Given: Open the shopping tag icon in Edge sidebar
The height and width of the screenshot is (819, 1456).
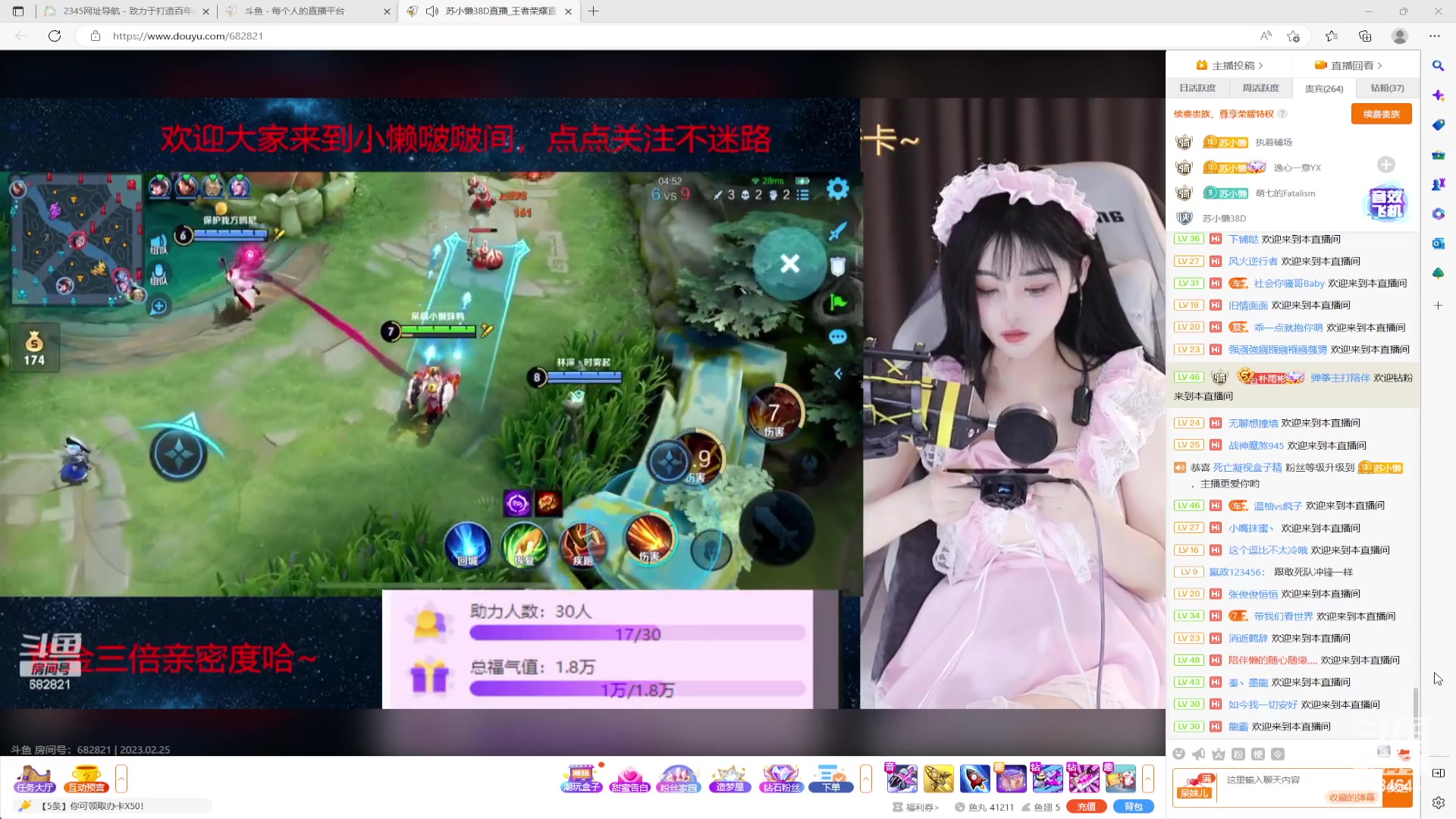Looking at the screenshot, I should tap(1438, 125).
